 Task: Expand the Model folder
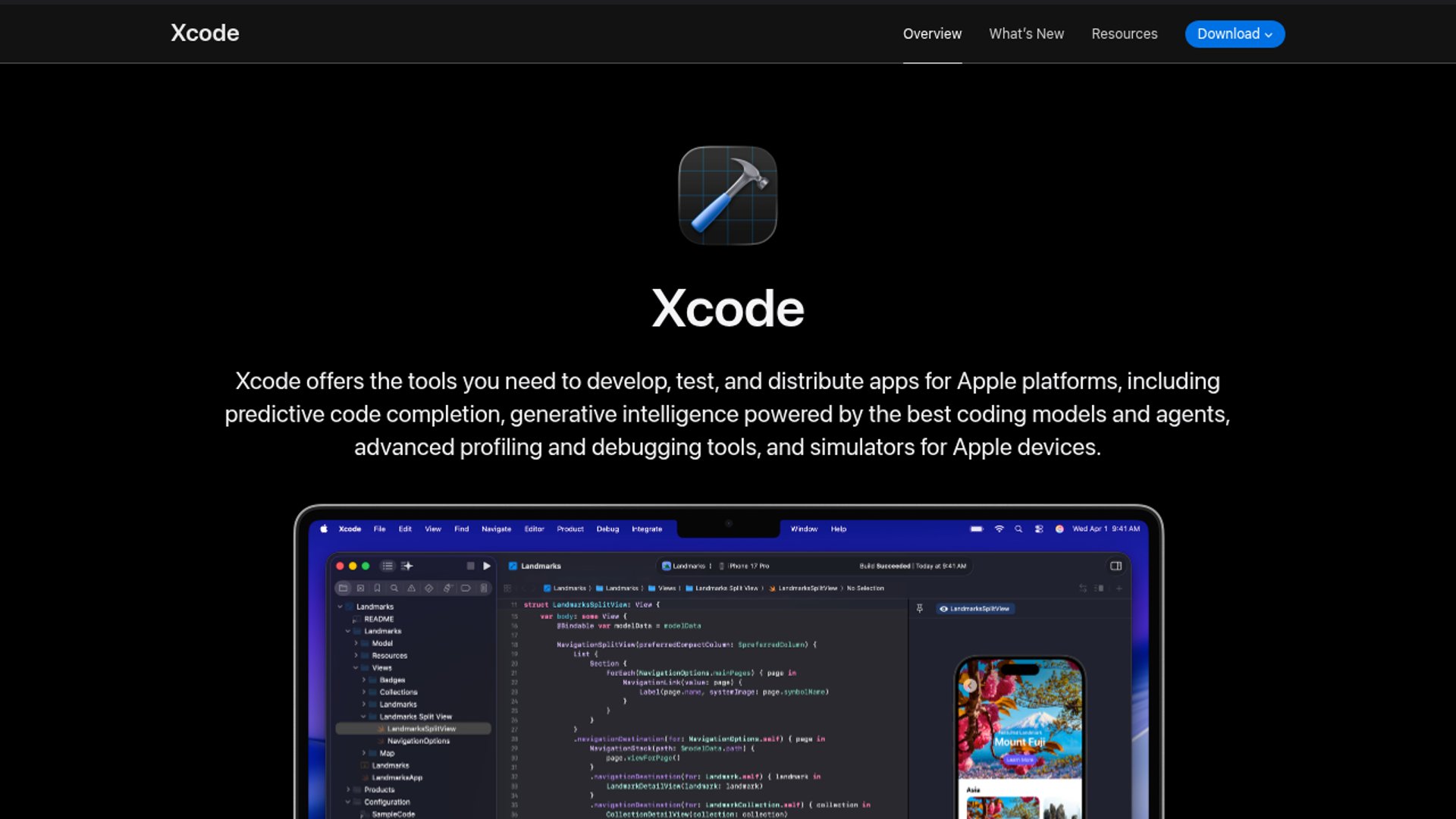356,643
